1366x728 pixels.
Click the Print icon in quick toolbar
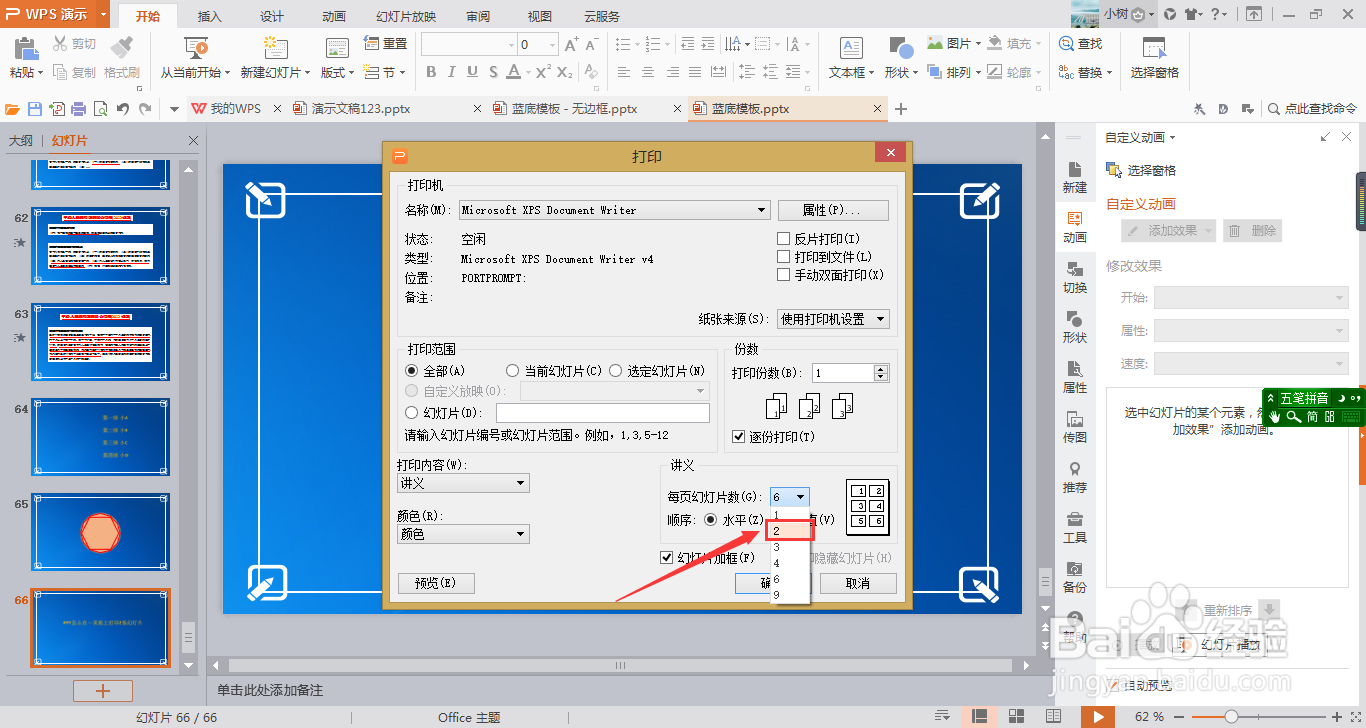coord(78,109)
